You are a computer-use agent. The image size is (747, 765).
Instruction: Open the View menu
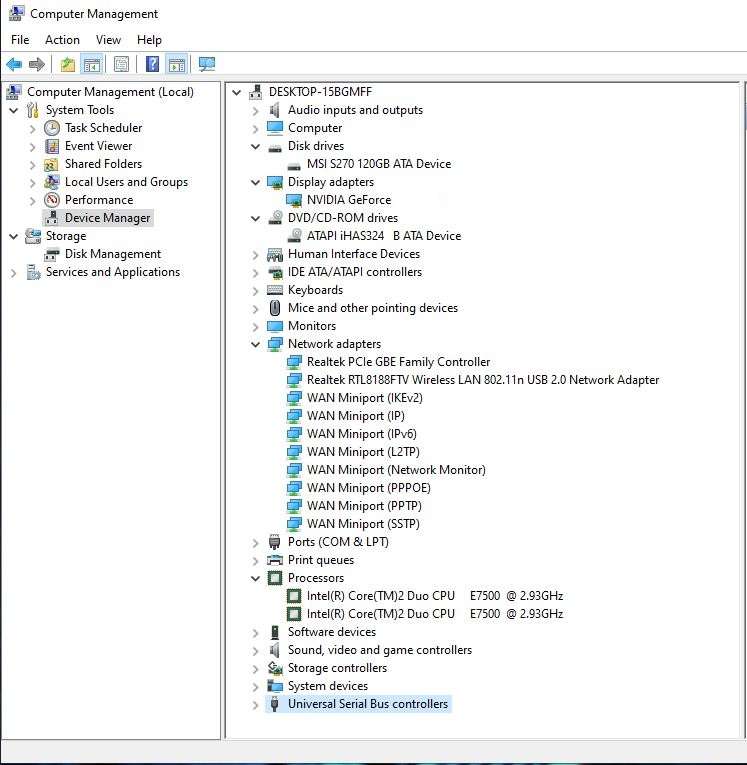pyautogui.click(x=108, y=40)
